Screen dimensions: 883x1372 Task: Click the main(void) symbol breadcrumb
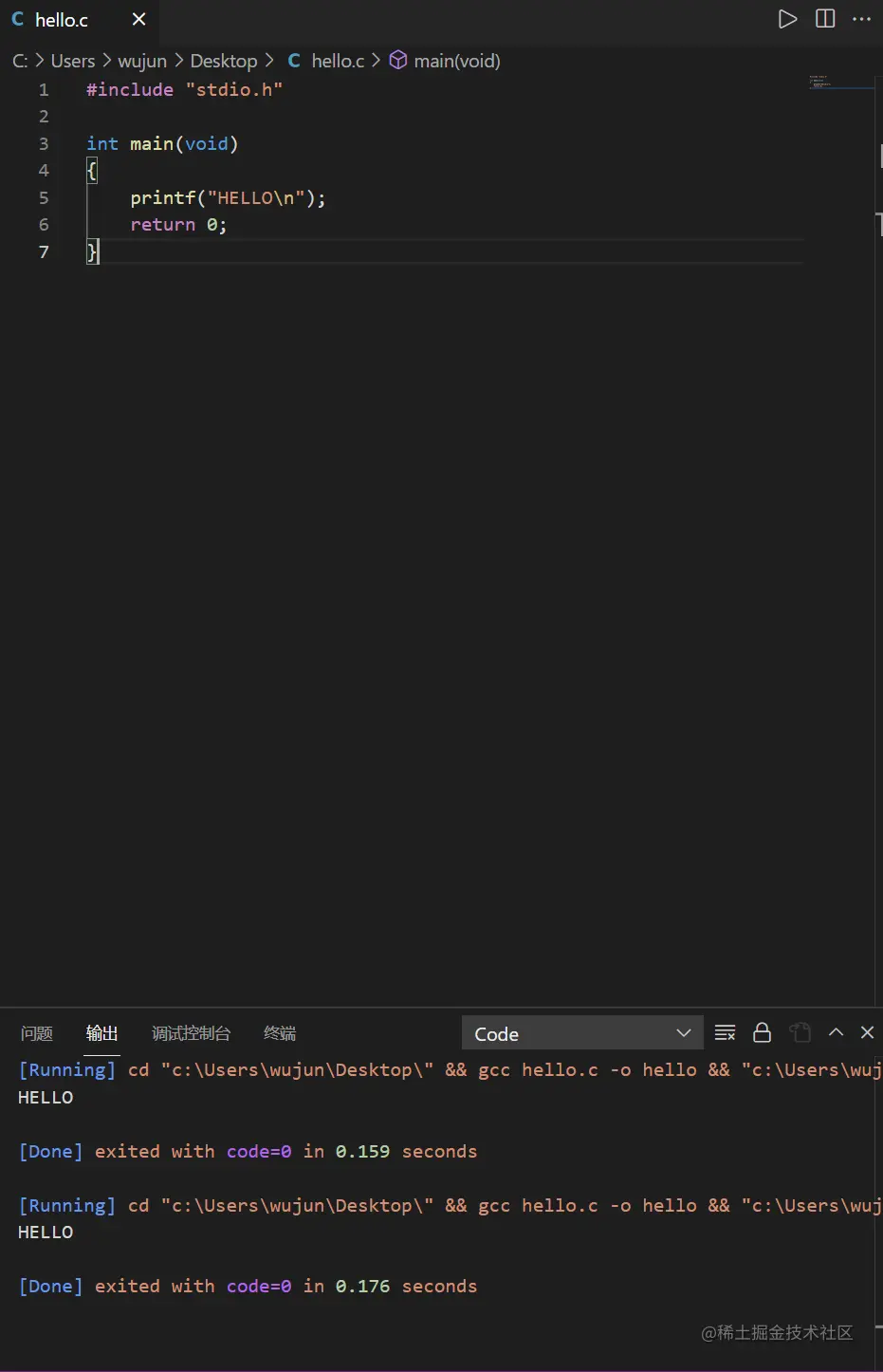click(457, 61)
